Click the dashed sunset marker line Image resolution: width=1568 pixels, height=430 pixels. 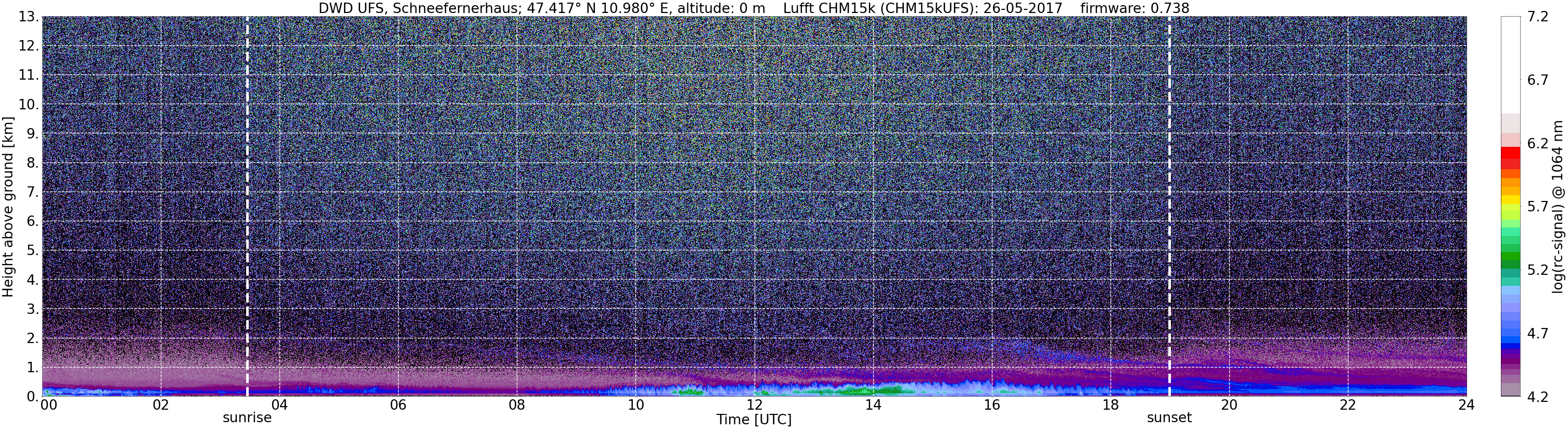pos(1169,206)
